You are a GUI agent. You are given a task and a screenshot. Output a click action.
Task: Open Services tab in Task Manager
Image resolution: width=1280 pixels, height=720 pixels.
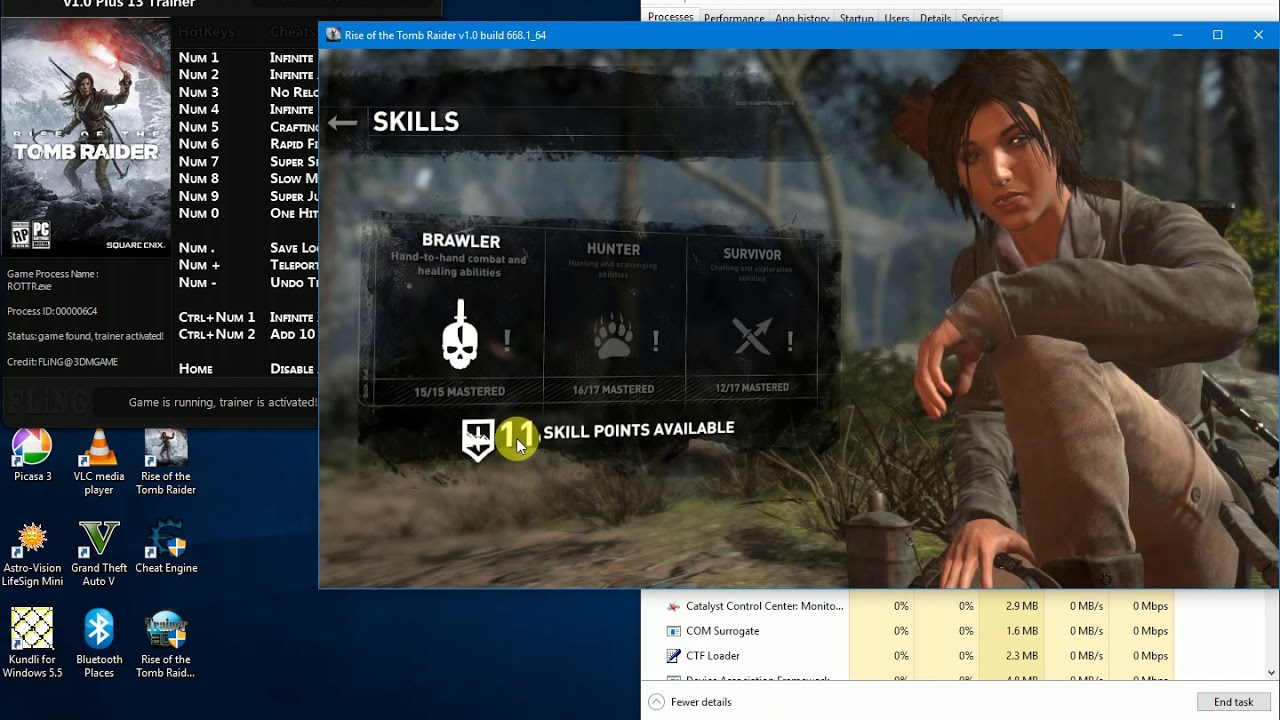coord(980,18)
